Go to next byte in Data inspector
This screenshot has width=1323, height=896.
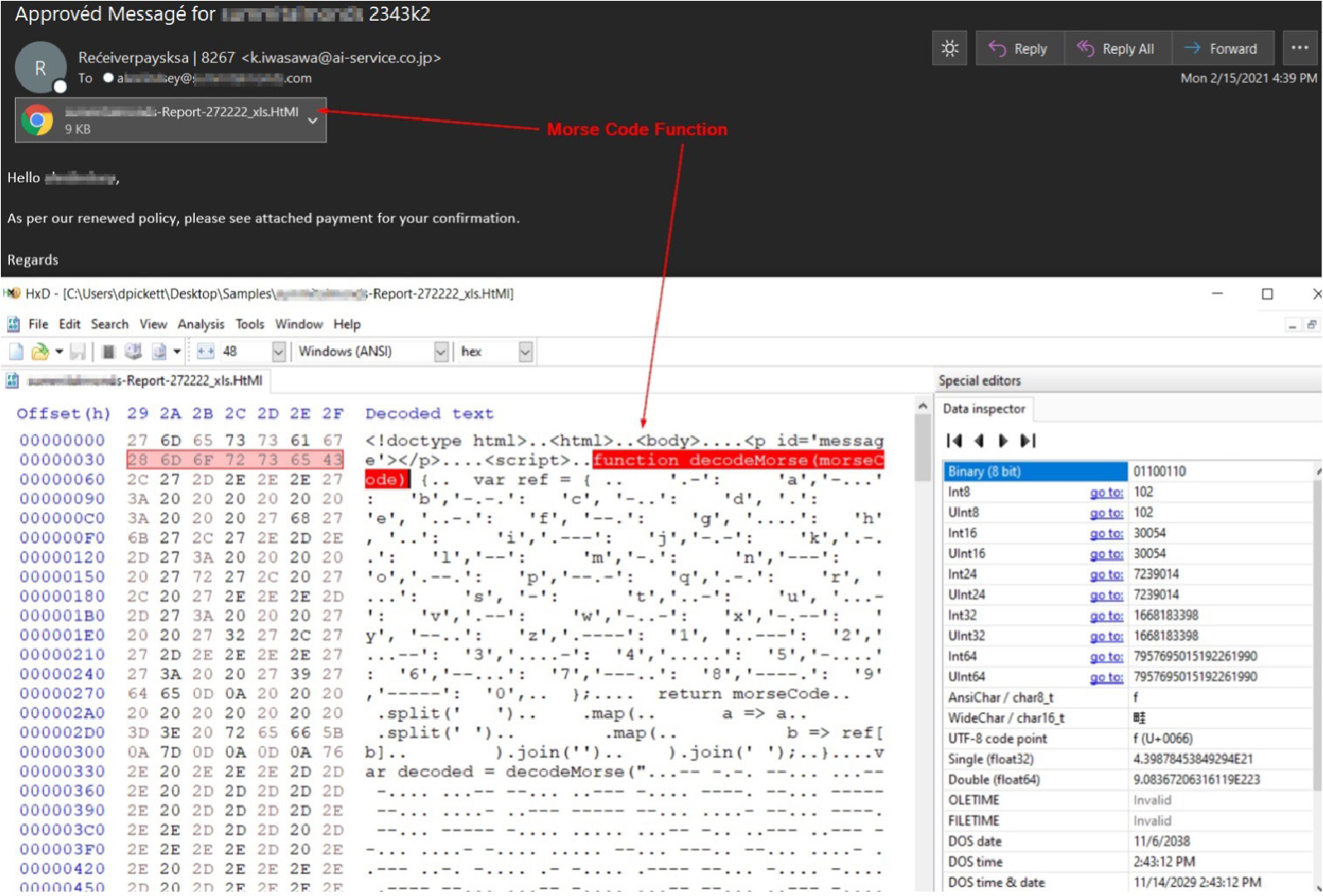pos(1003,441)
